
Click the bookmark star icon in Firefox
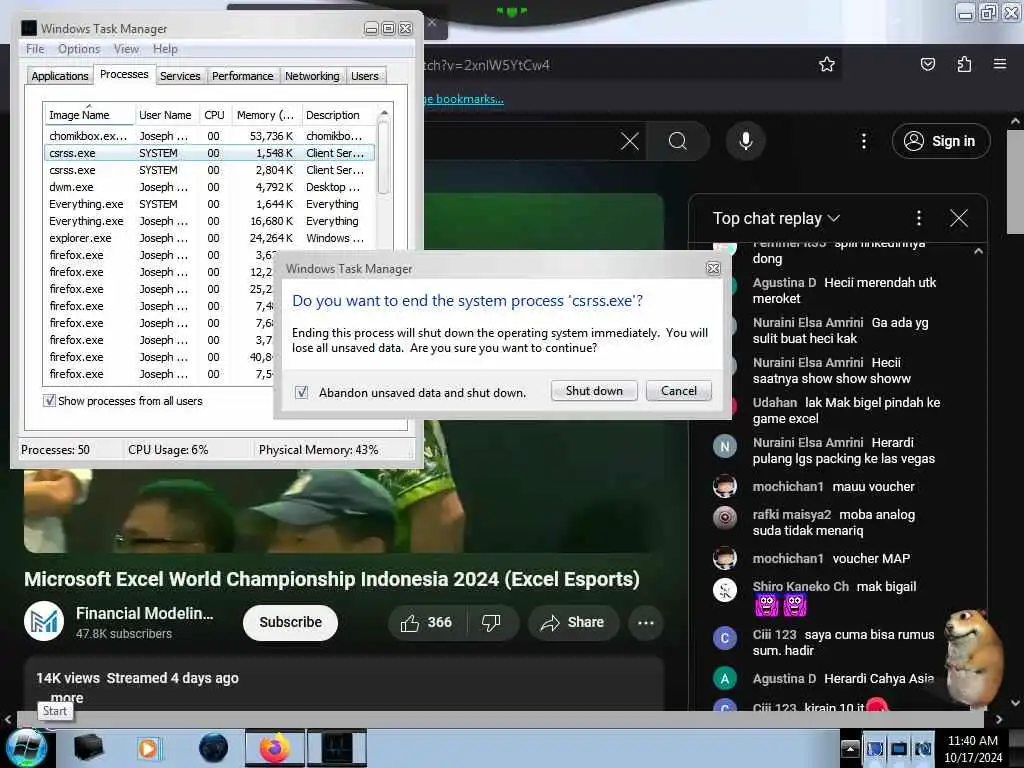[827, 64]
